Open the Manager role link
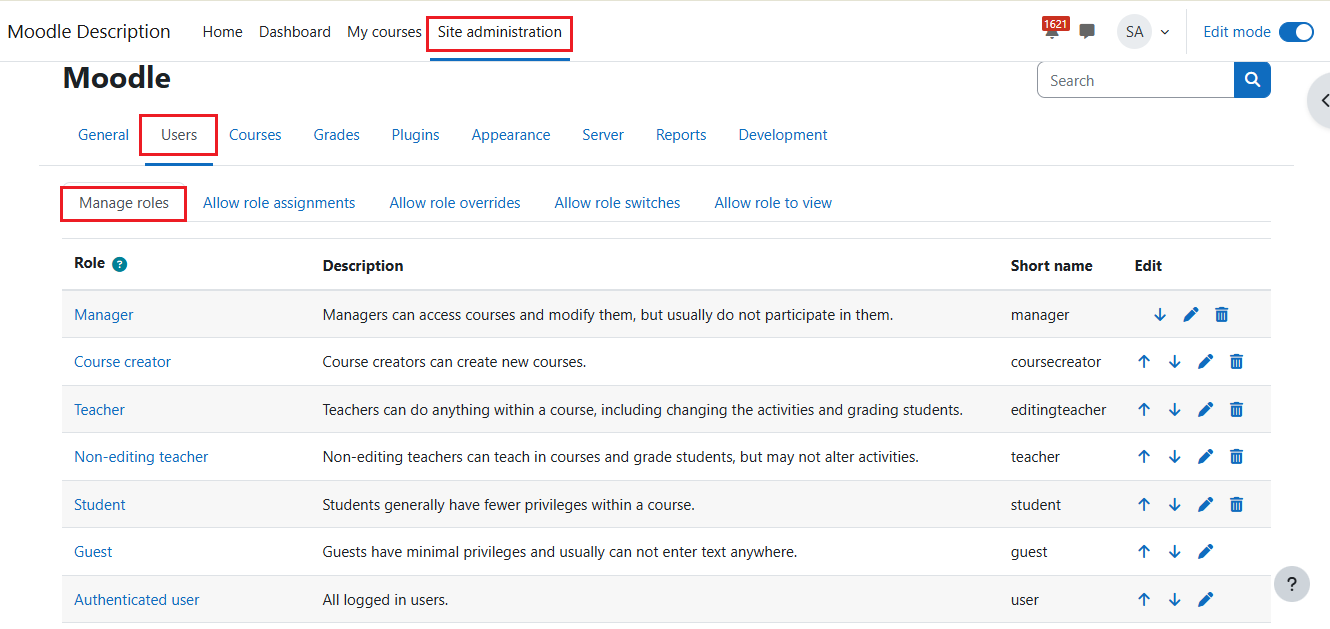Viewport: 1330px width, 629px height. tap(103, 315)
